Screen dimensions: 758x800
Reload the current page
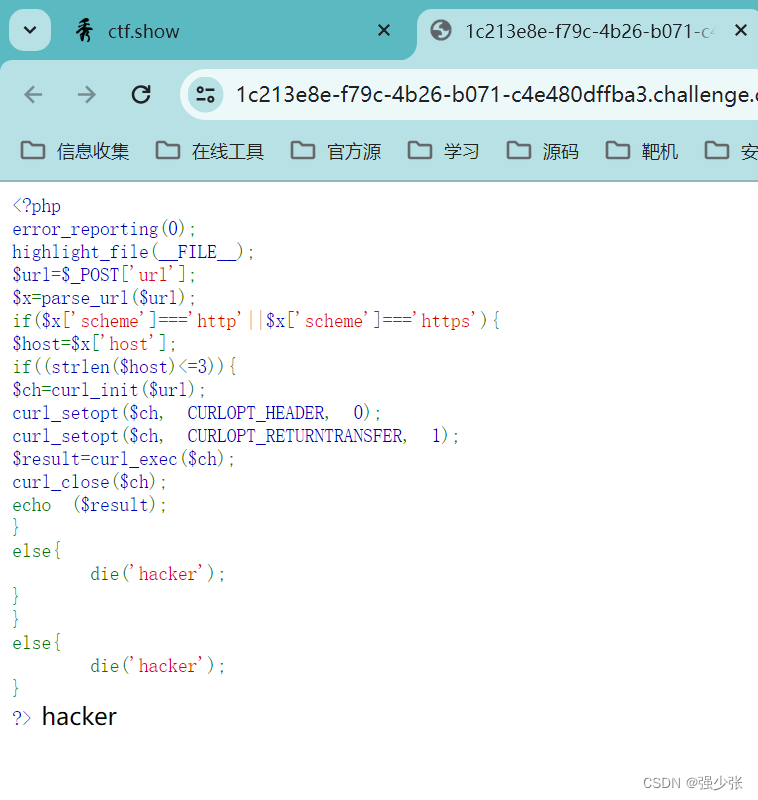(141, 94)
